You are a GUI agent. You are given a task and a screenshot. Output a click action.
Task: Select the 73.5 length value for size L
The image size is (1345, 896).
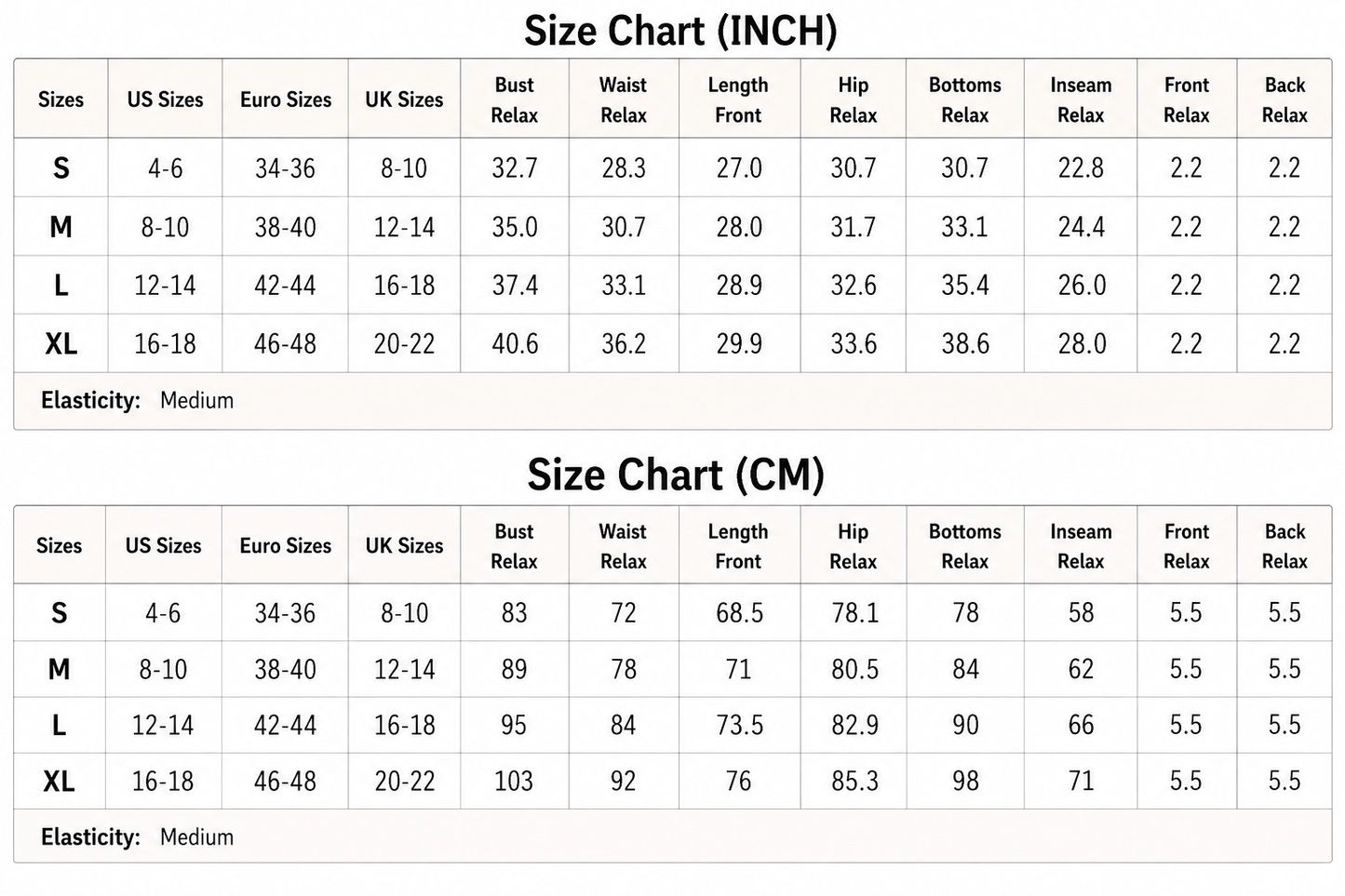pos(739,726)
